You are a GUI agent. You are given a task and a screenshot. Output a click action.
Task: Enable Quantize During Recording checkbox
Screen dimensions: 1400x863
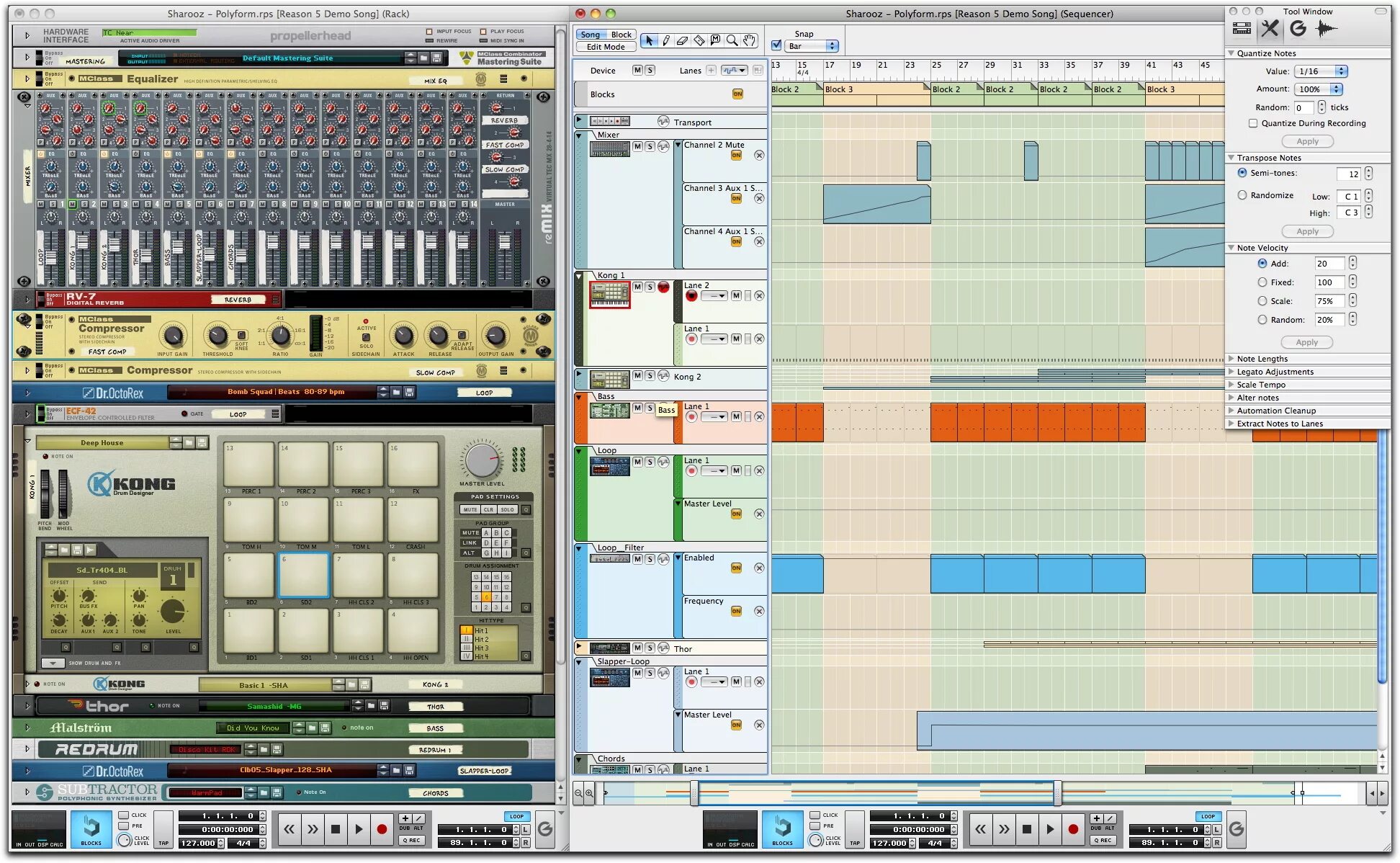point(1253,123)
